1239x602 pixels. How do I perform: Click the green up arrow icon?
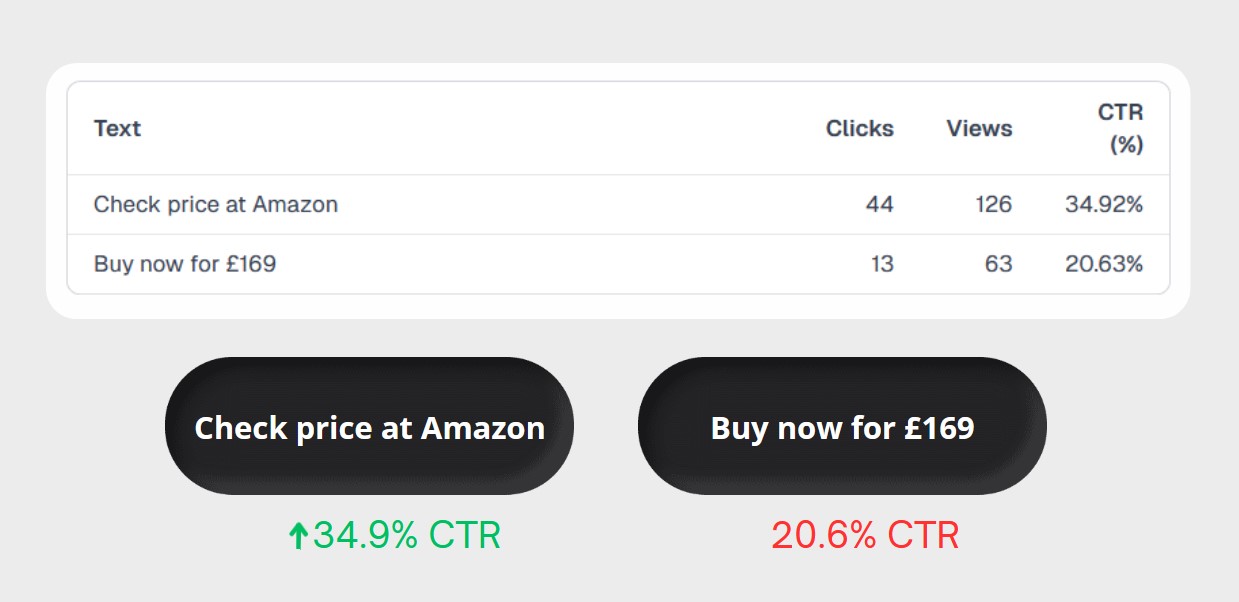pyautogui.click(x=297, y=537)
